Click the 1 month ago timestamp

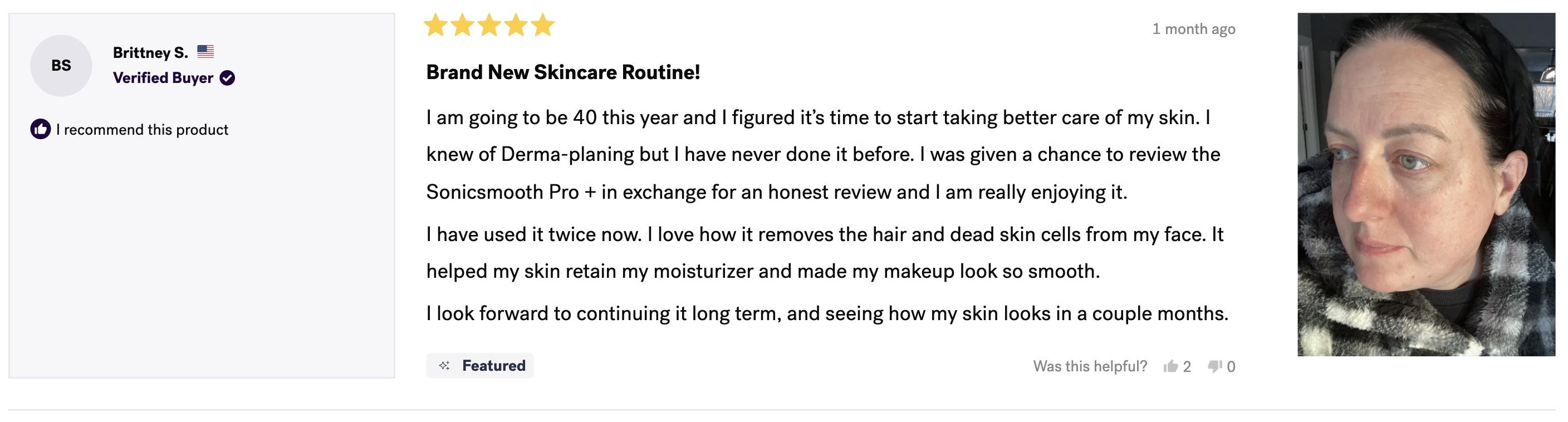(x=1194, y=28)
